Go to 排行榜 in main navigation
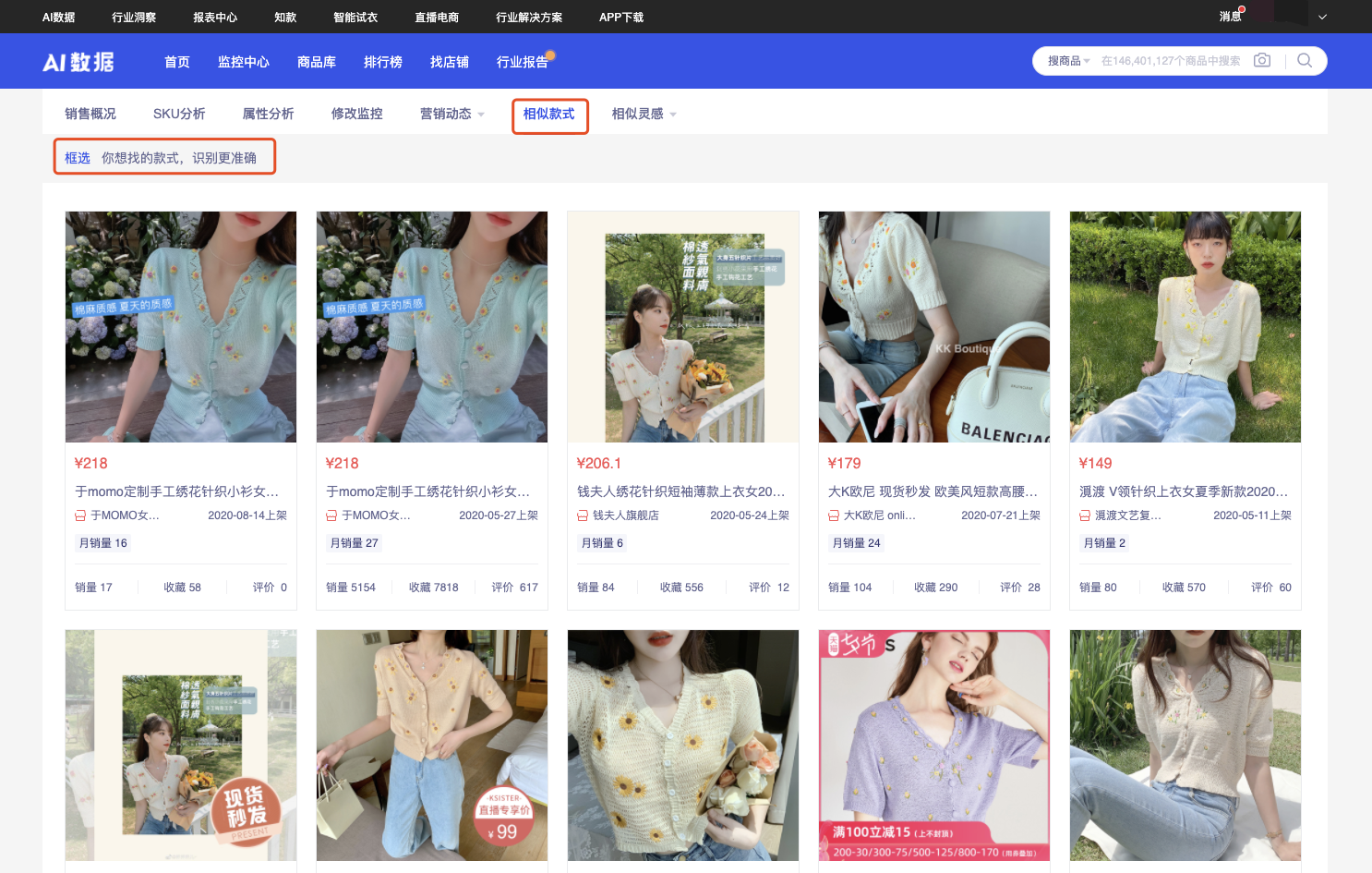Viewport: 1372px width, 873px height. (x=383, y=62)
